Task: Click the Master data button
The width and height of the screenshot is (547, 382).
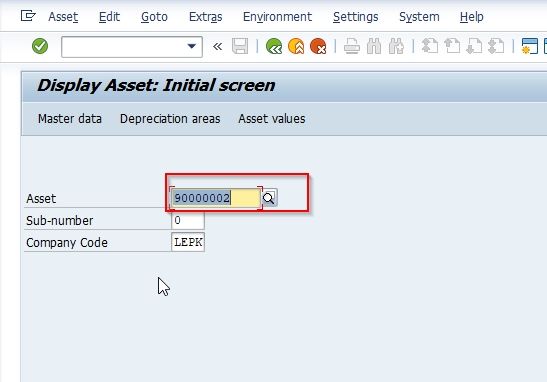Action: click(70, 119)
